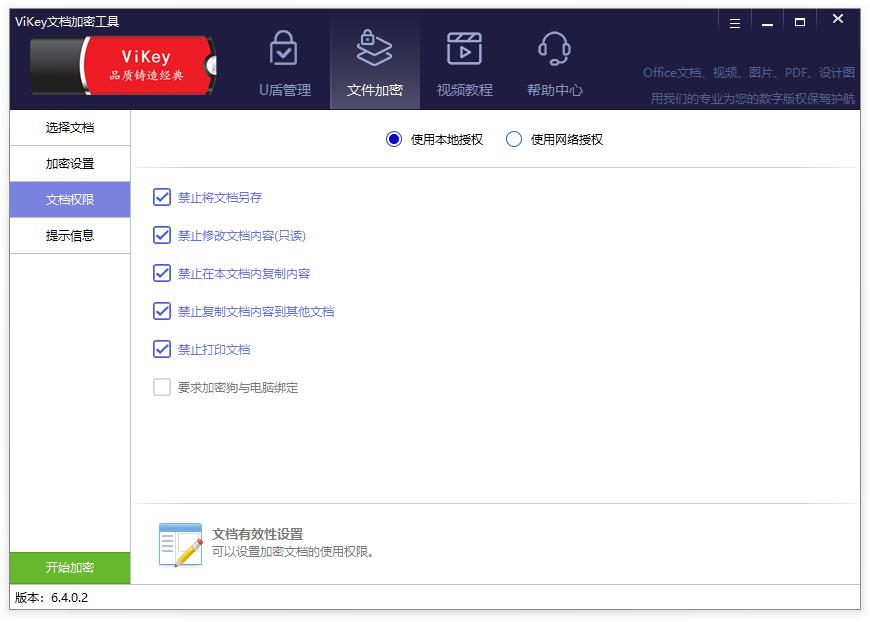Toggle 禁止修改文档内容(只读) checkbox
Screen dimensions: 870x622
pyautogui.click(x=161, y=235)
